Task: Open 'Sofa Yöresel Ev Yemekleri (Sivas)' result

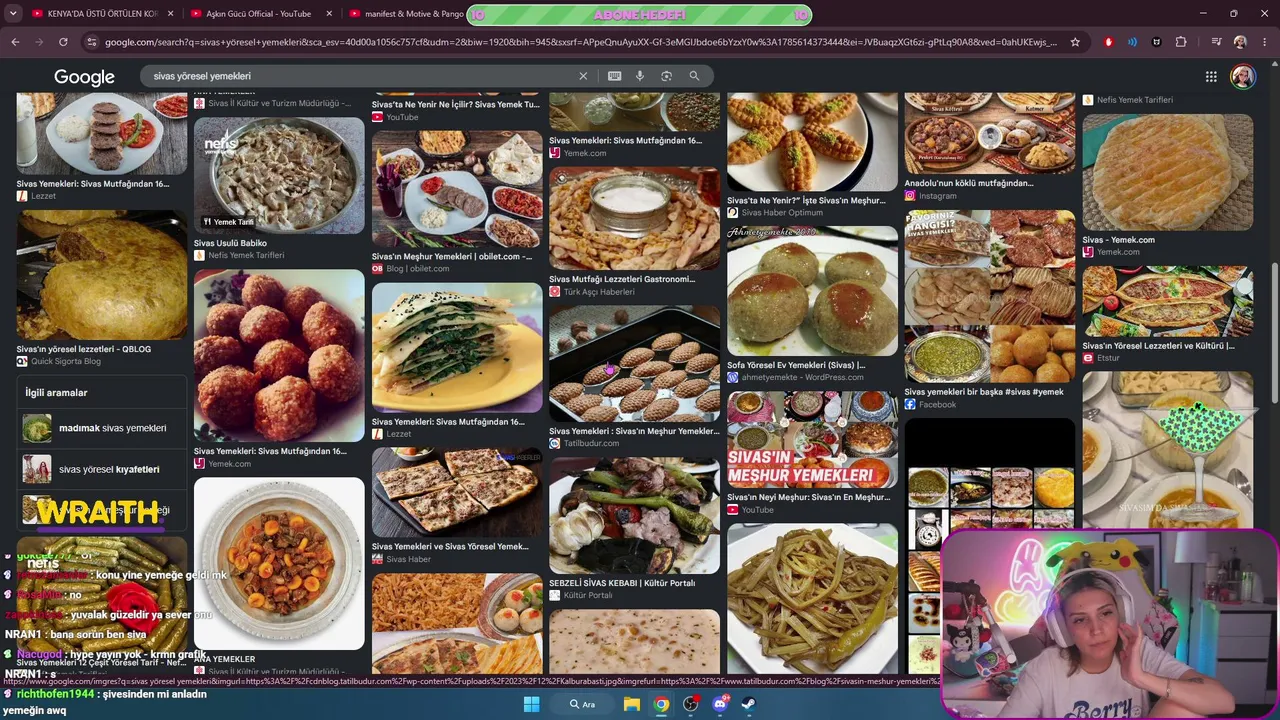Action: click(796, 365)
